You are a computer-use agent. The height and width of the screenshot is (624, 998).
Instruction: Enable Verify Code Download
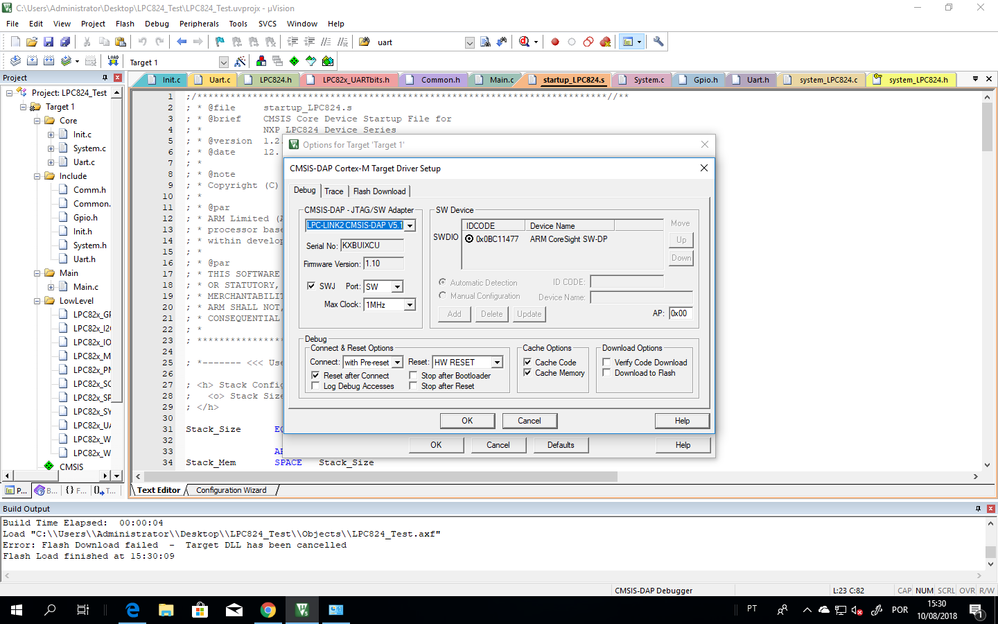point(607,362)
